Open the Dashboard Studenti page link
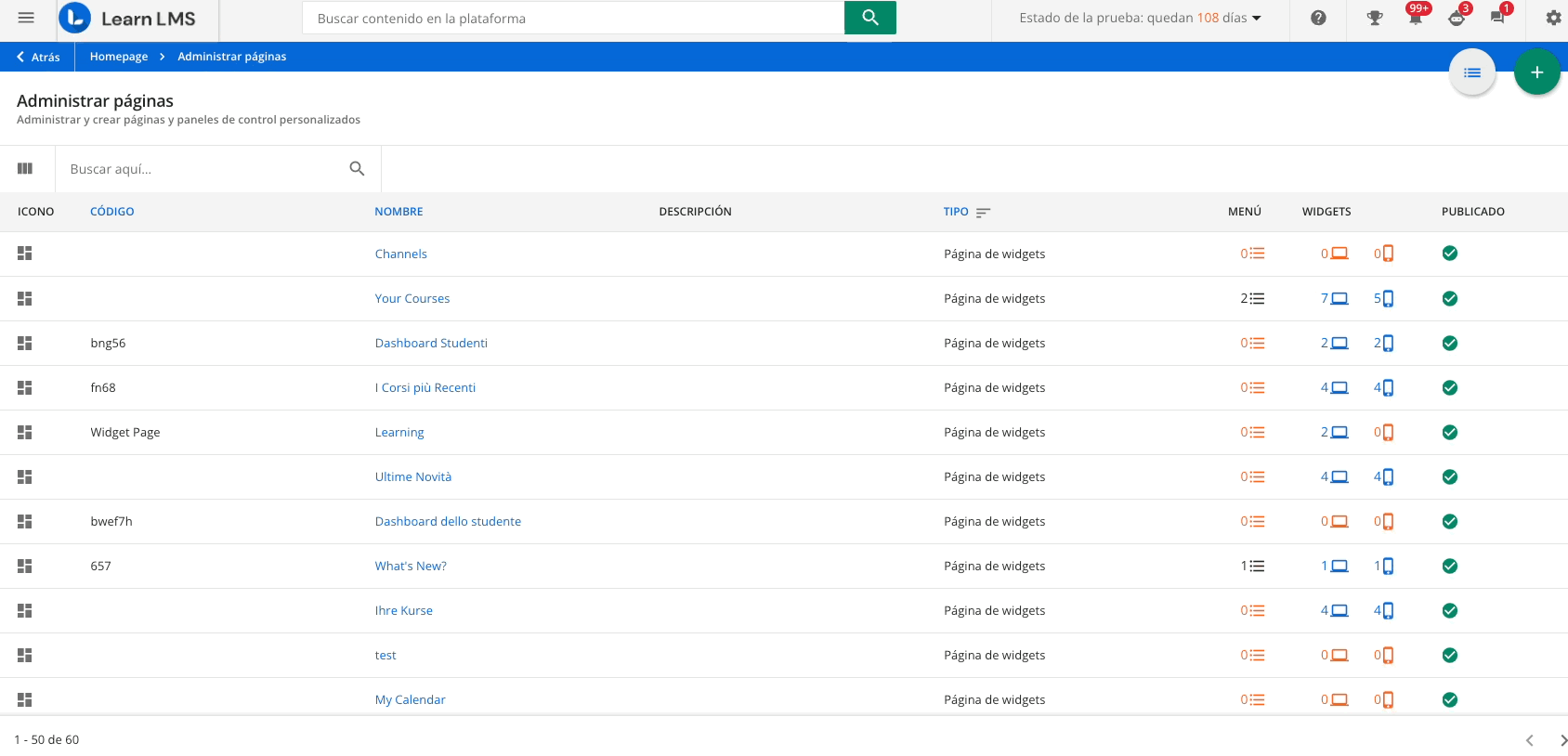The image size is (1568, 756). point(431,343)
